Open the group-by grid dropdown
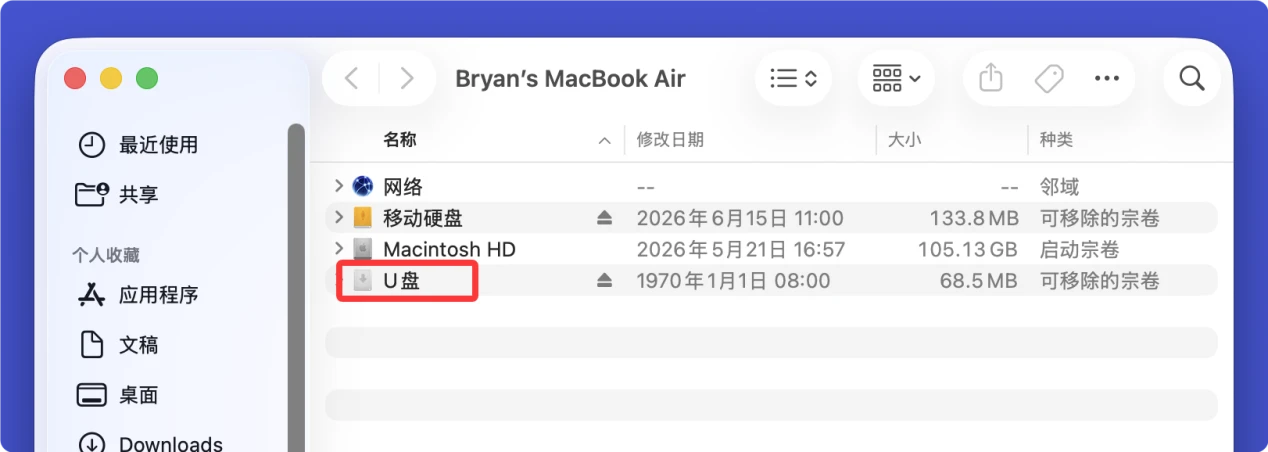The image size is (1268, 452). point(896,78)
